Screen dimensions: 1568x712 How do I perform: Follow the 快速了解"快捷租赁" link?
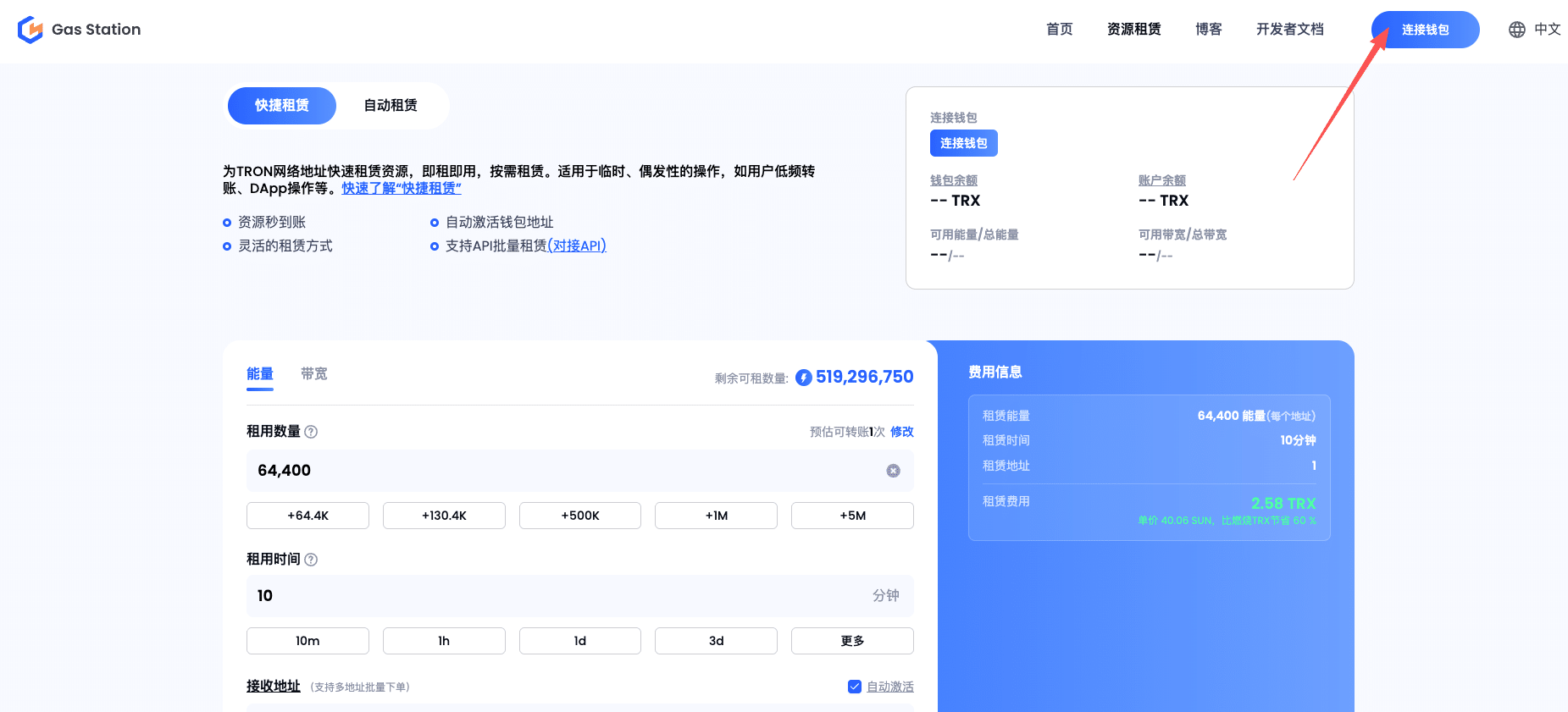pyautogui.click(x=402, y=188)
